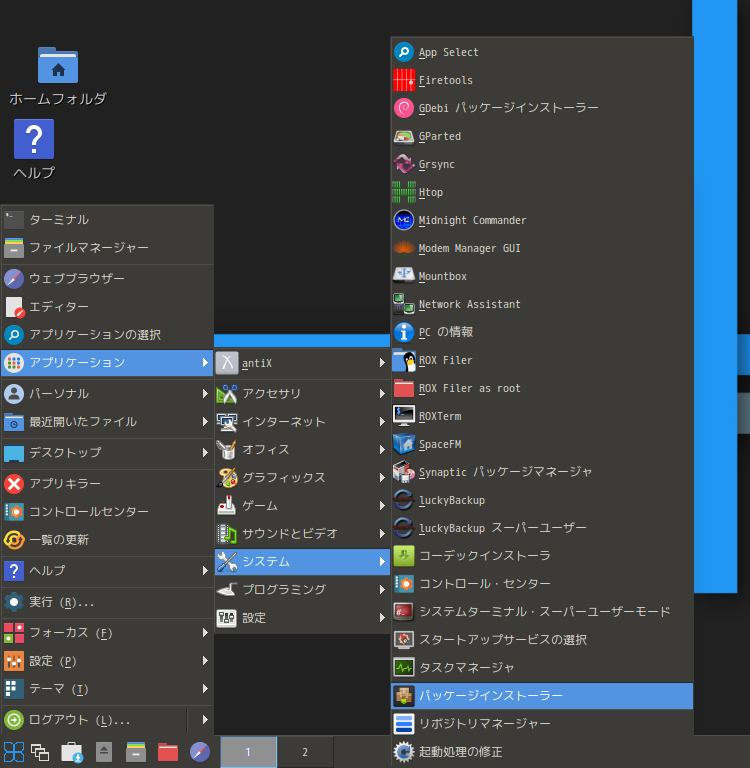Click the Mountbox icon

[x=404, y=276]
